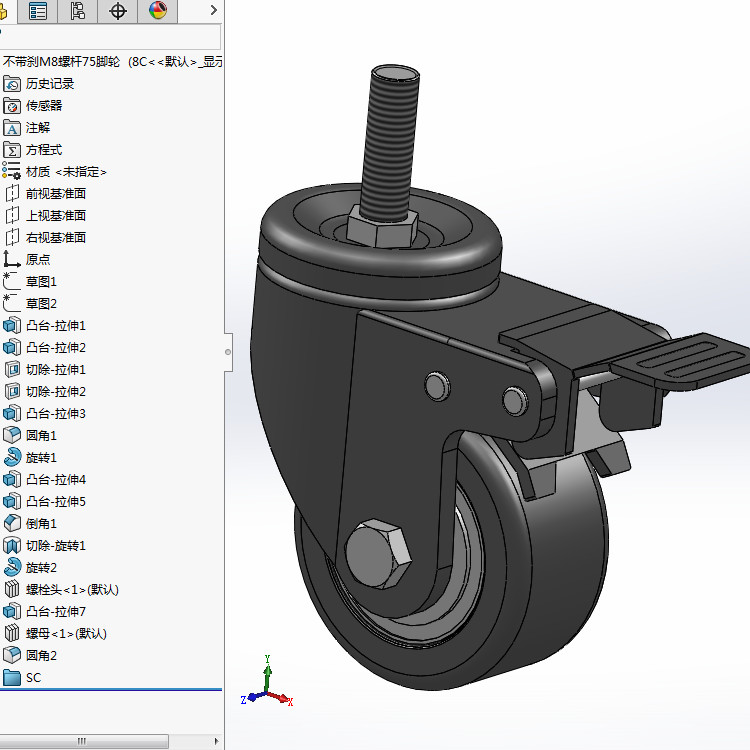This screenshot has width=750, height=750.
Task: Select the 凸台-拉伸1 extrude icon
Action: [x=12, y=326]
